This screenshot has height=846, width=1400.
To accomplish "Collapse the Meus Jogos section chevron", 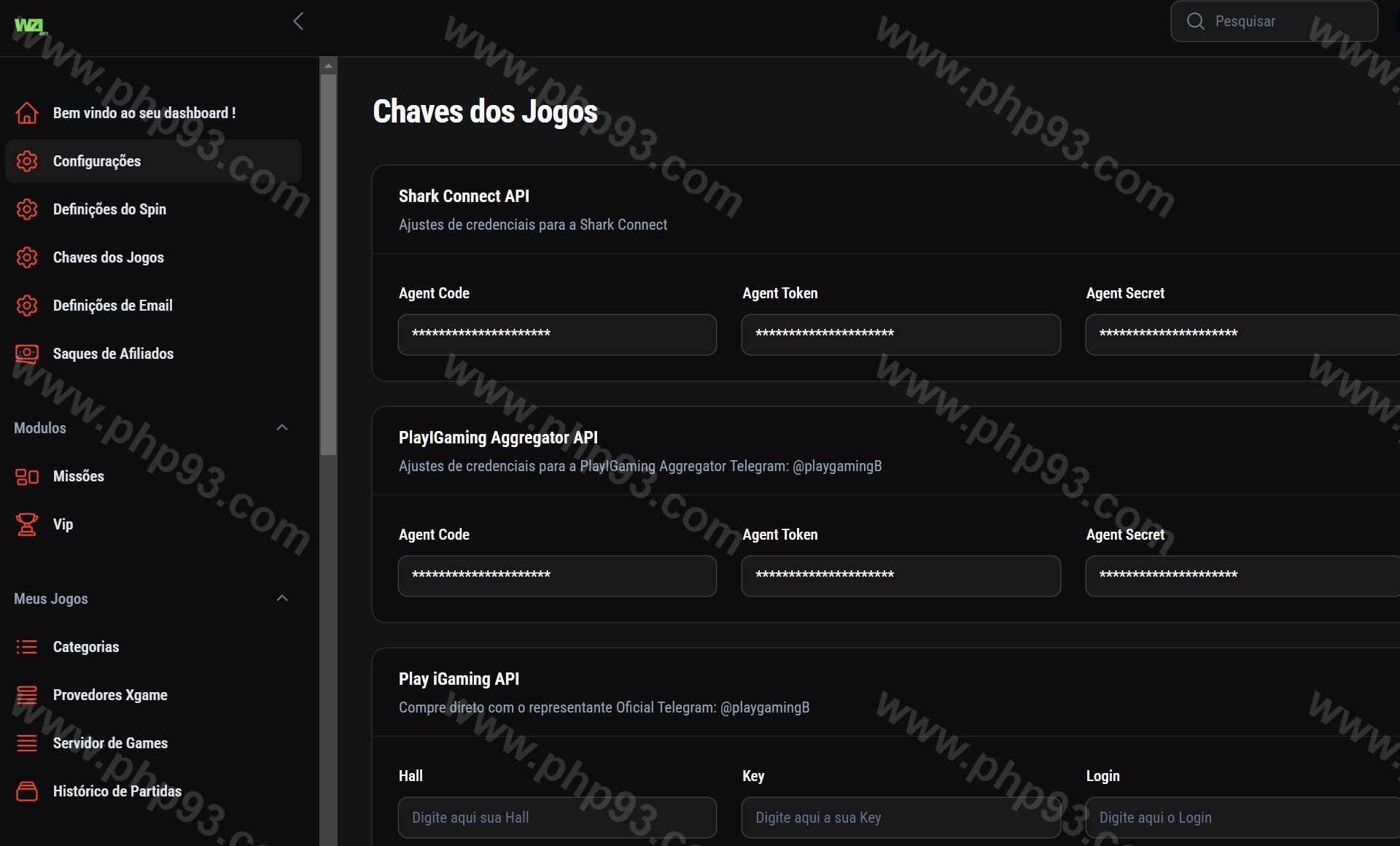I will point(282,598).
